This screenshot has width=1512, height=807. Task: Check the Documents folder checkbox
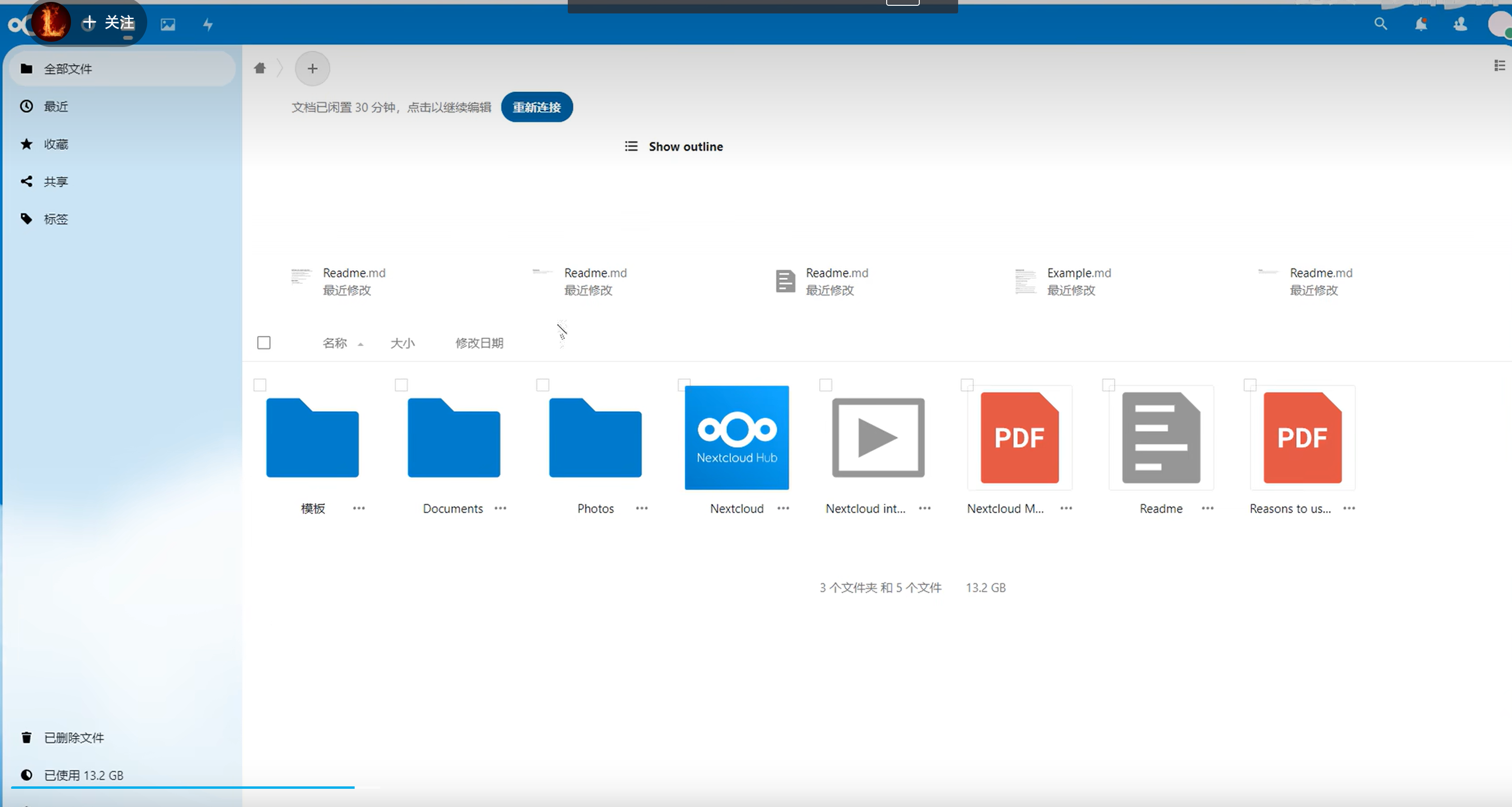[401, 385]
